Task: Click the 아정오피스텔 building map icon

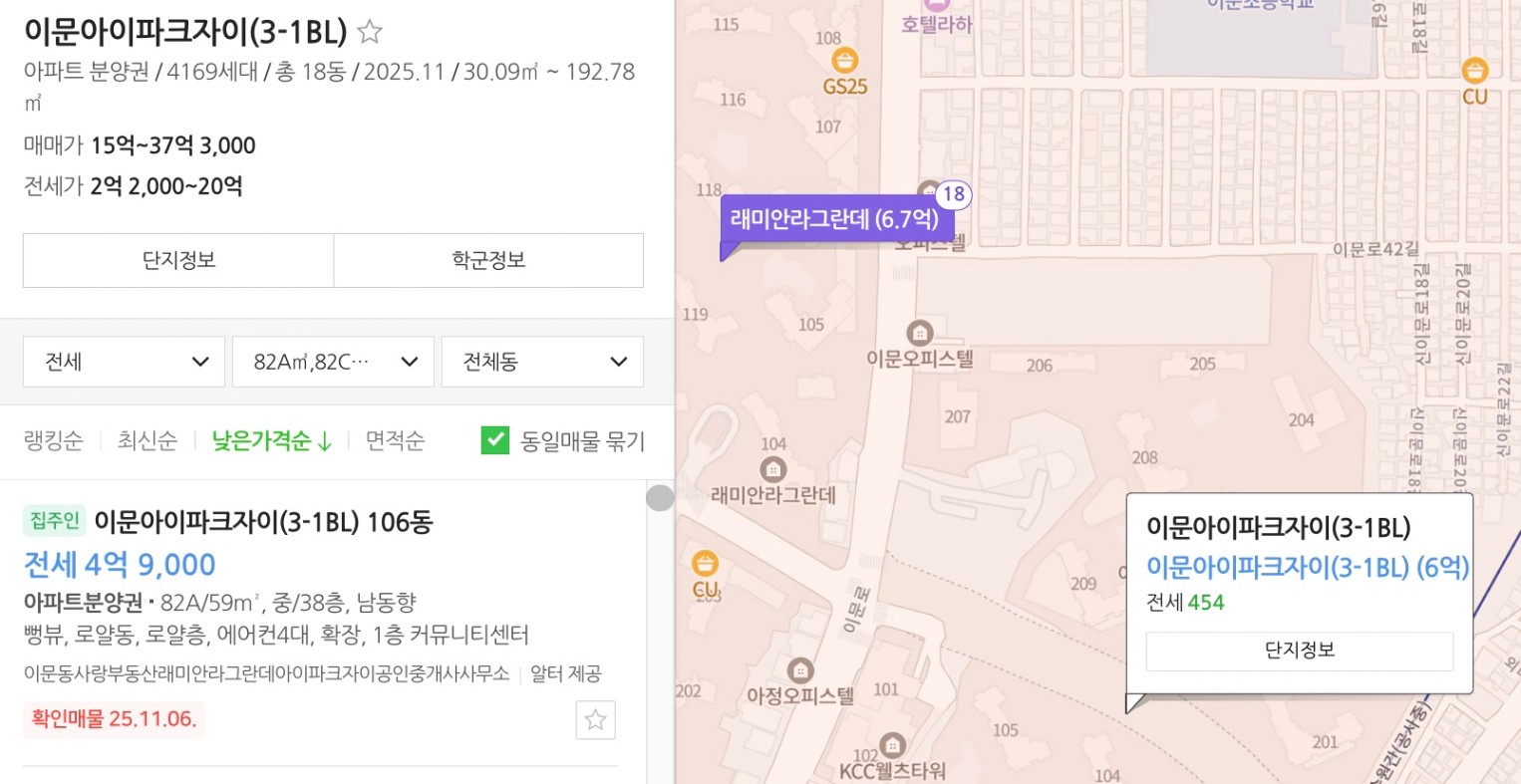Action: click(799, 669)
